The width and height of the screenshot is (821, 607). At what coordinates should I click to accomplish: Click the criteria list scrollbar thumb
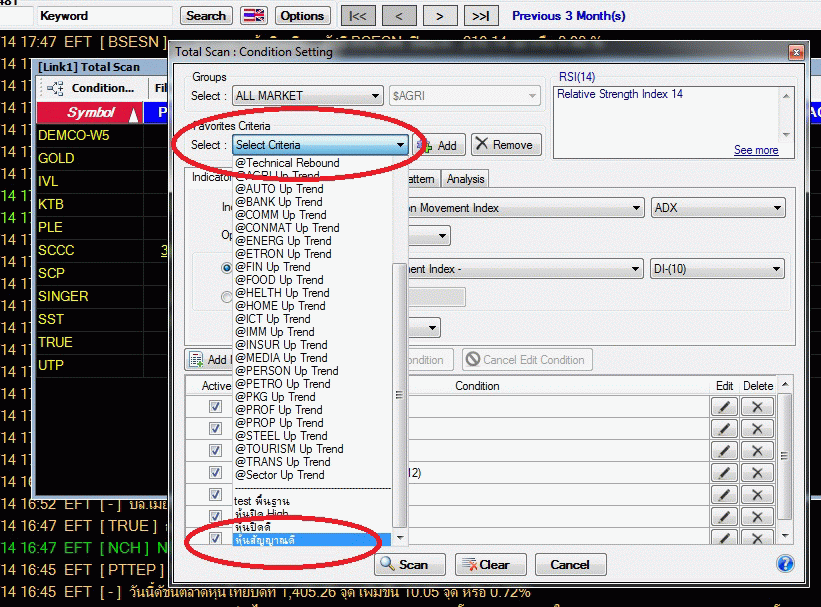(399, 395)
